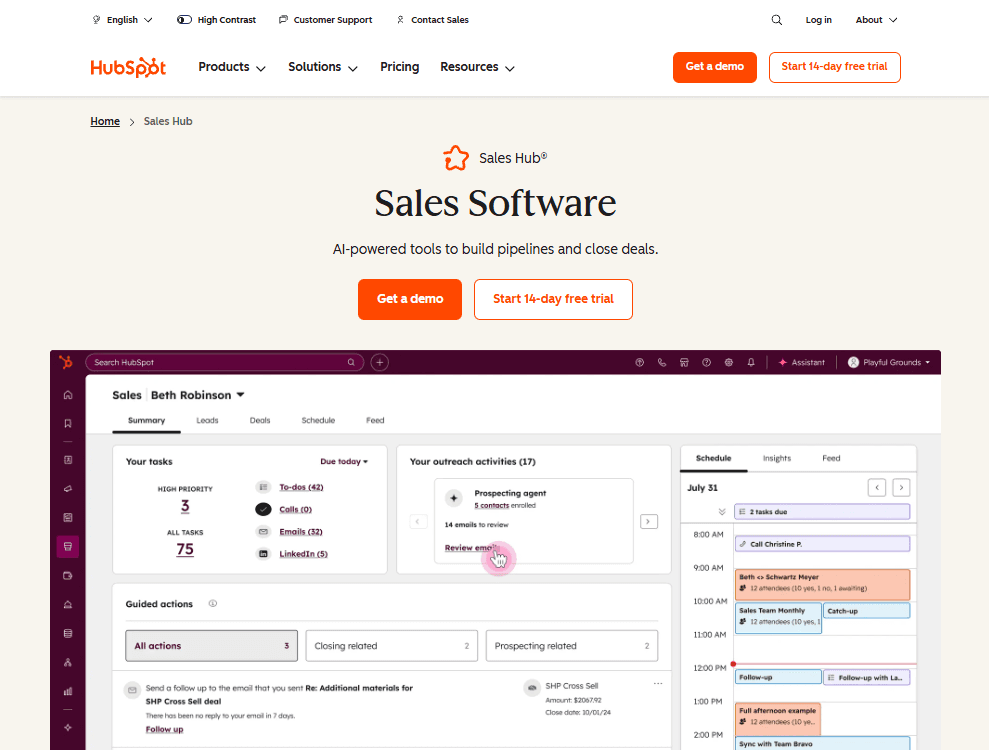Go to next day in schedule

(901, 488)
